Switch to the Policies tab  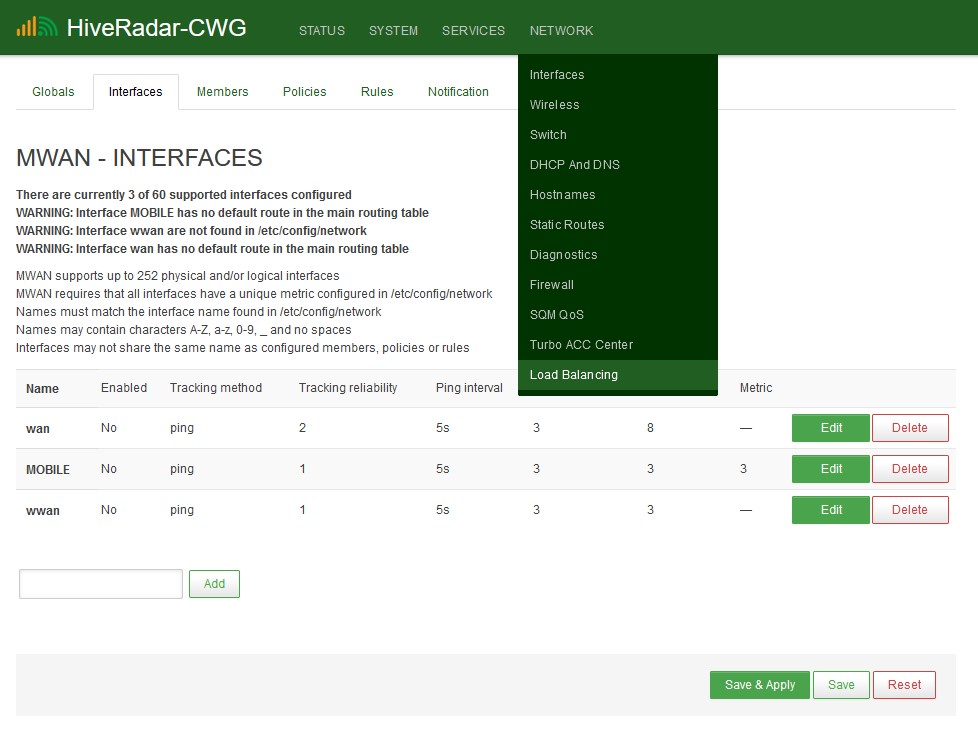(x=304, y=91)
